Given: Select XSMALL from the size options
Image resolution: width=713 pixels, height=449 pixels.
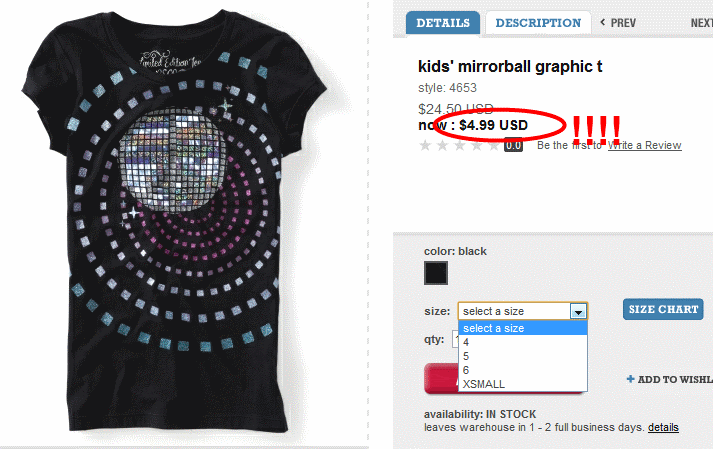Looking at the screenshot, I should (x=484, y=384).
